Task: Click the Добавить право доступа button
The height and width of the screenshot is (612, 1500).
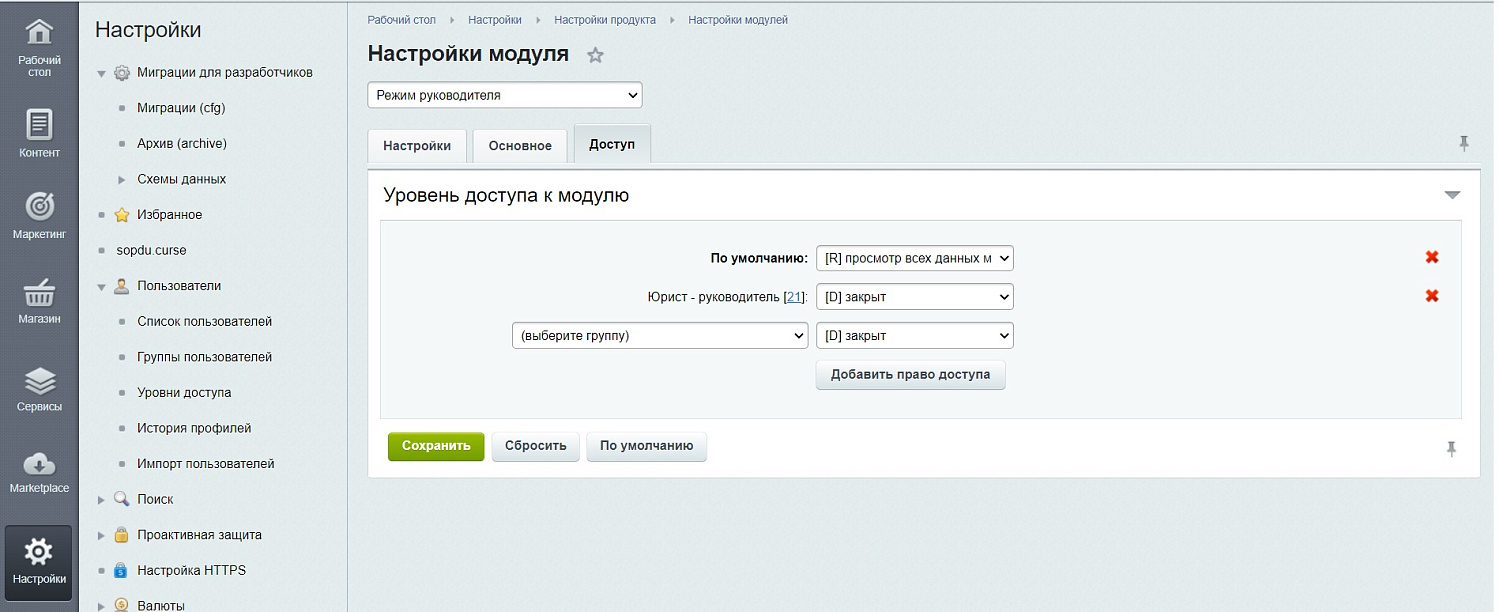Action: (910, 374)
